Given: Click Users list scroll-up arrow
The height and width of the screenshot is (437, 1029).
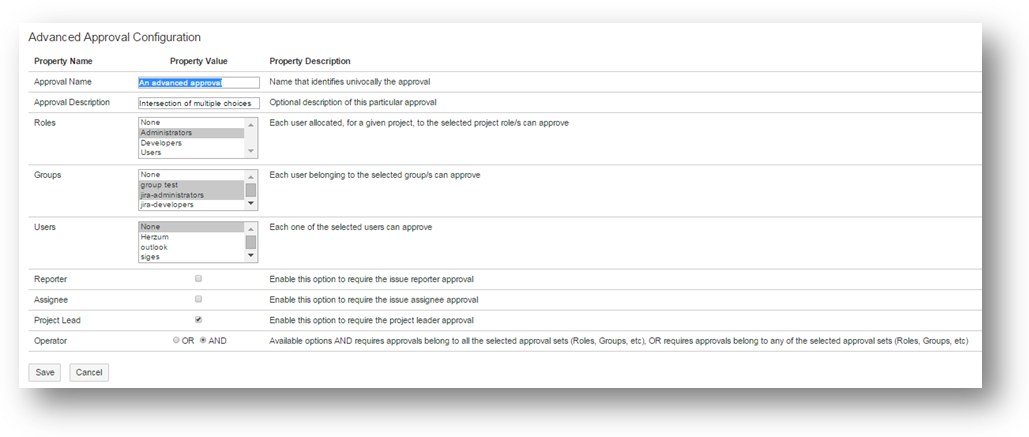Looking at the screenshot, I should coord(251,227).
